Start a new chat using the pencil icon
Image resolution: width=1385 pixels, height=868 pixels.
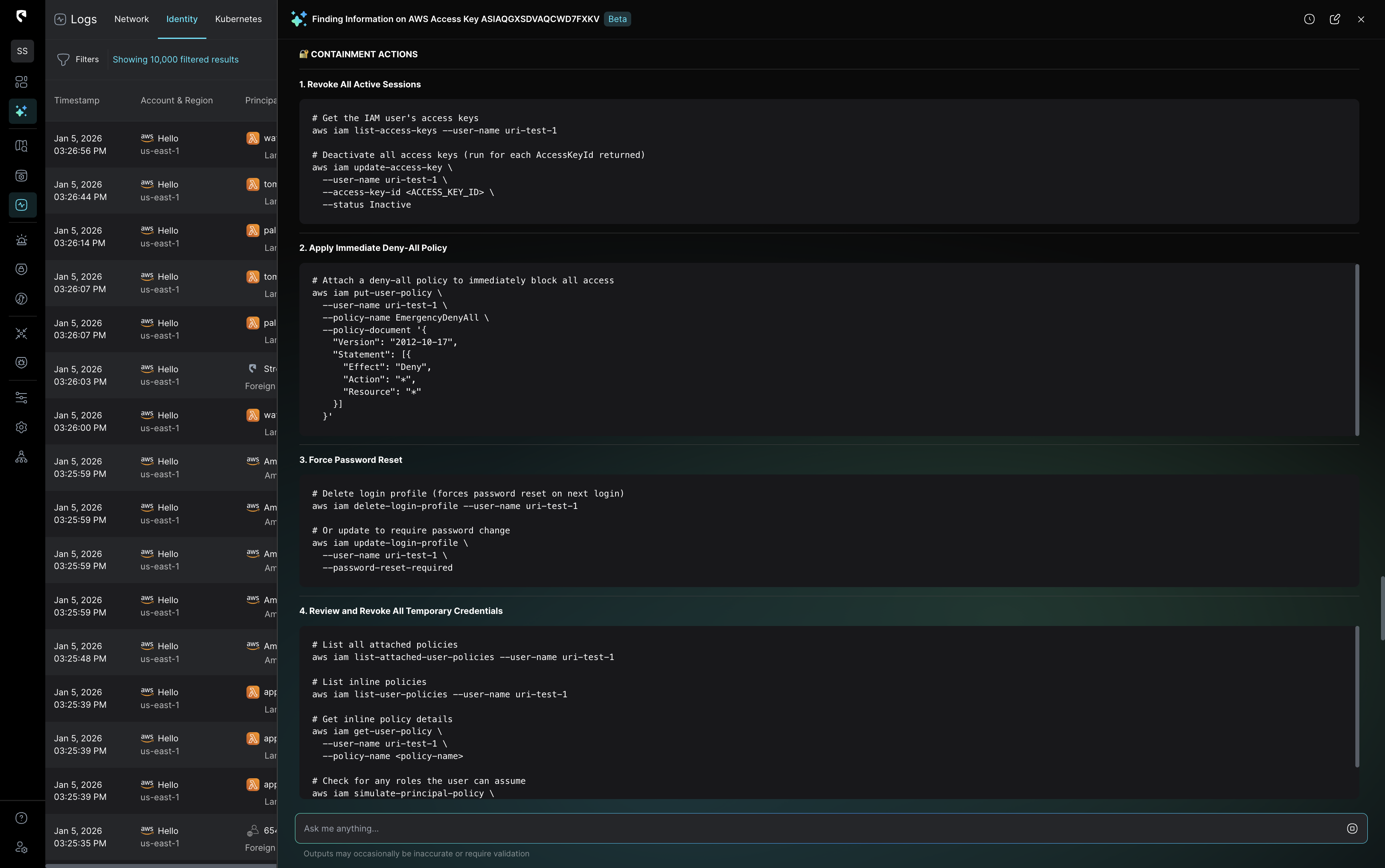(x=1335, y=19)
